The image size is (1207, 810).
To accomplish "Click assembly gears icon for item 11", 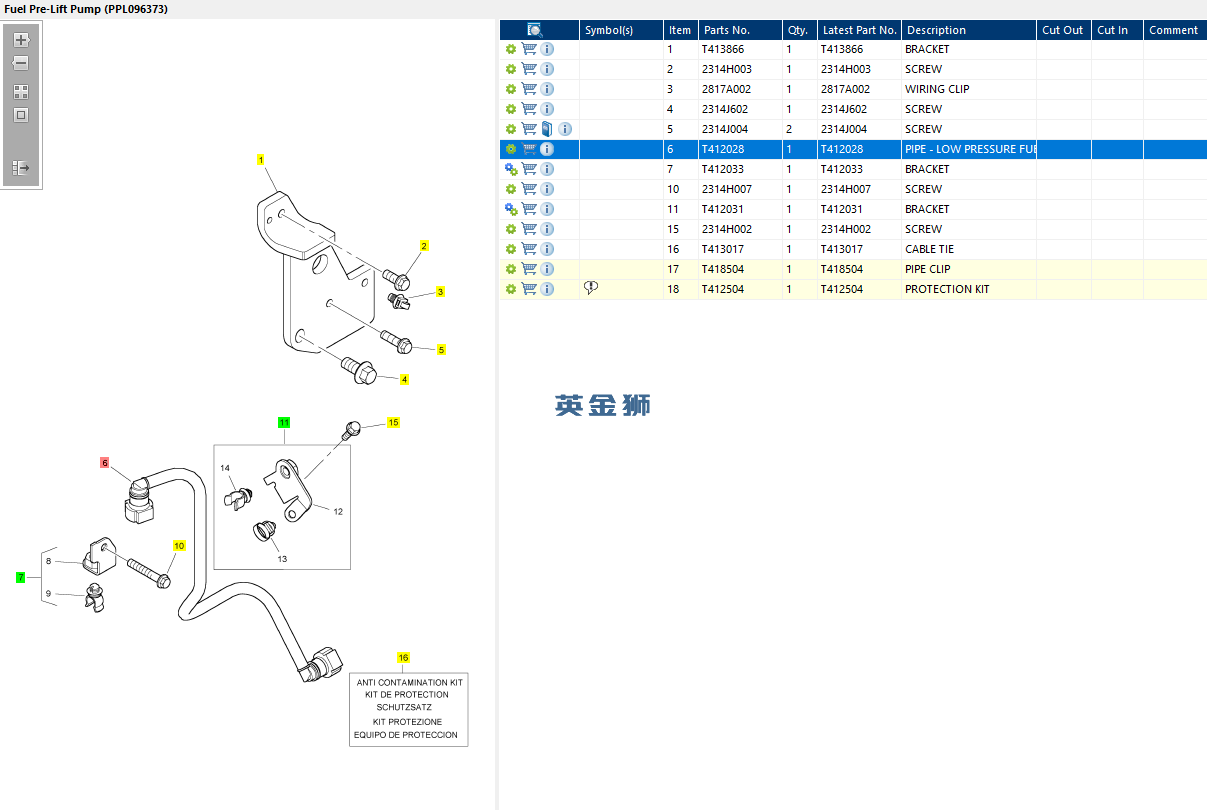I will (x=511, y=209).
